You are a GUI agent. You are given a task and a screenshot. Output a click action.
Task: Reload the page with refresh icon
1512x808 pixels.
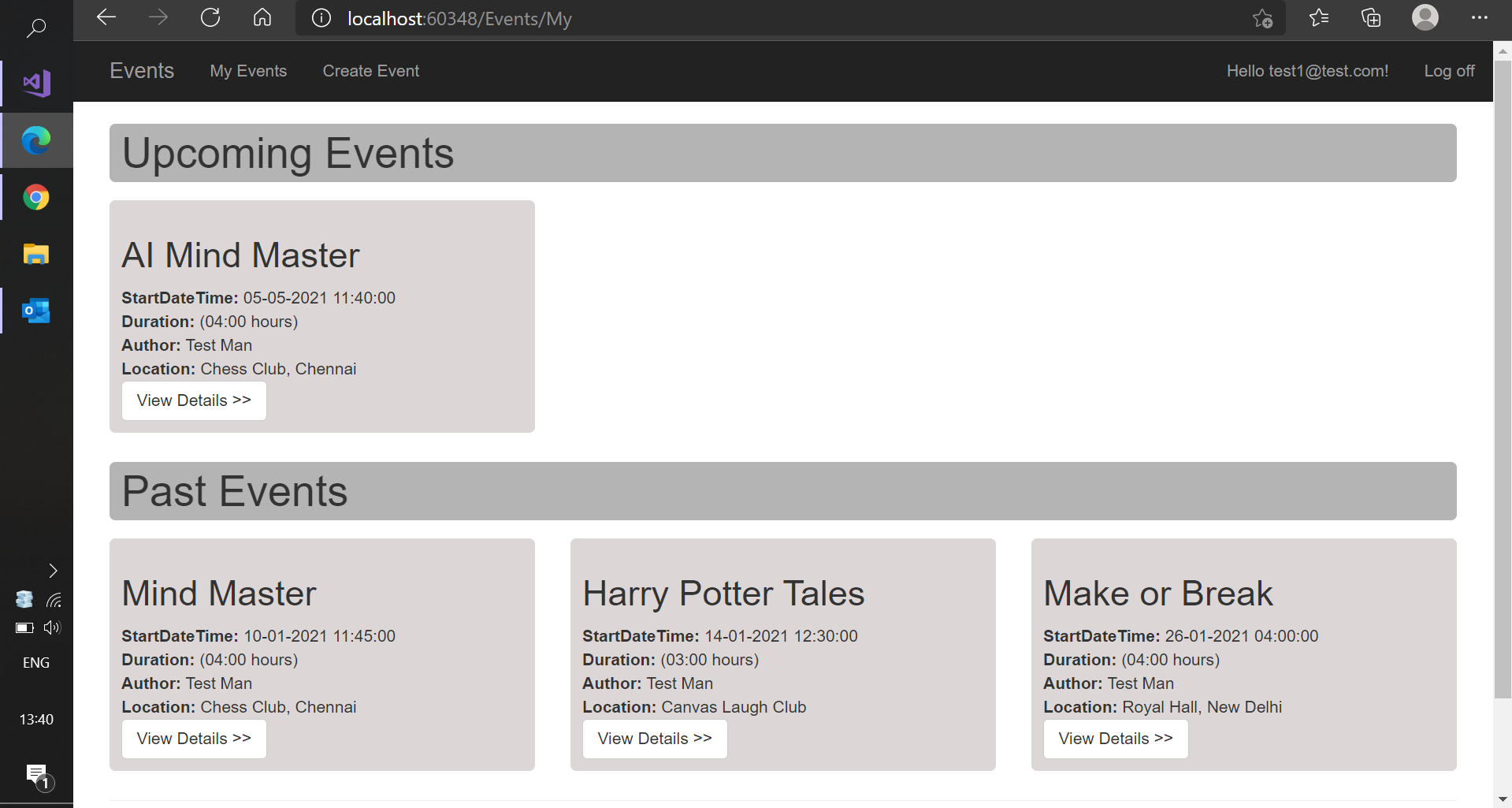tap(210, 18)
